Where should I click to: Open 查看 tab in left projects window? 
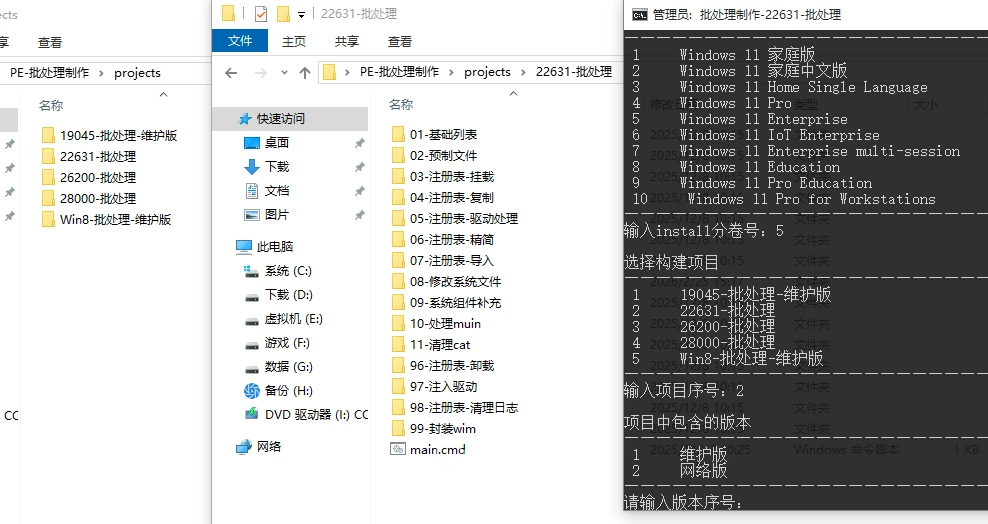[49, 42]
